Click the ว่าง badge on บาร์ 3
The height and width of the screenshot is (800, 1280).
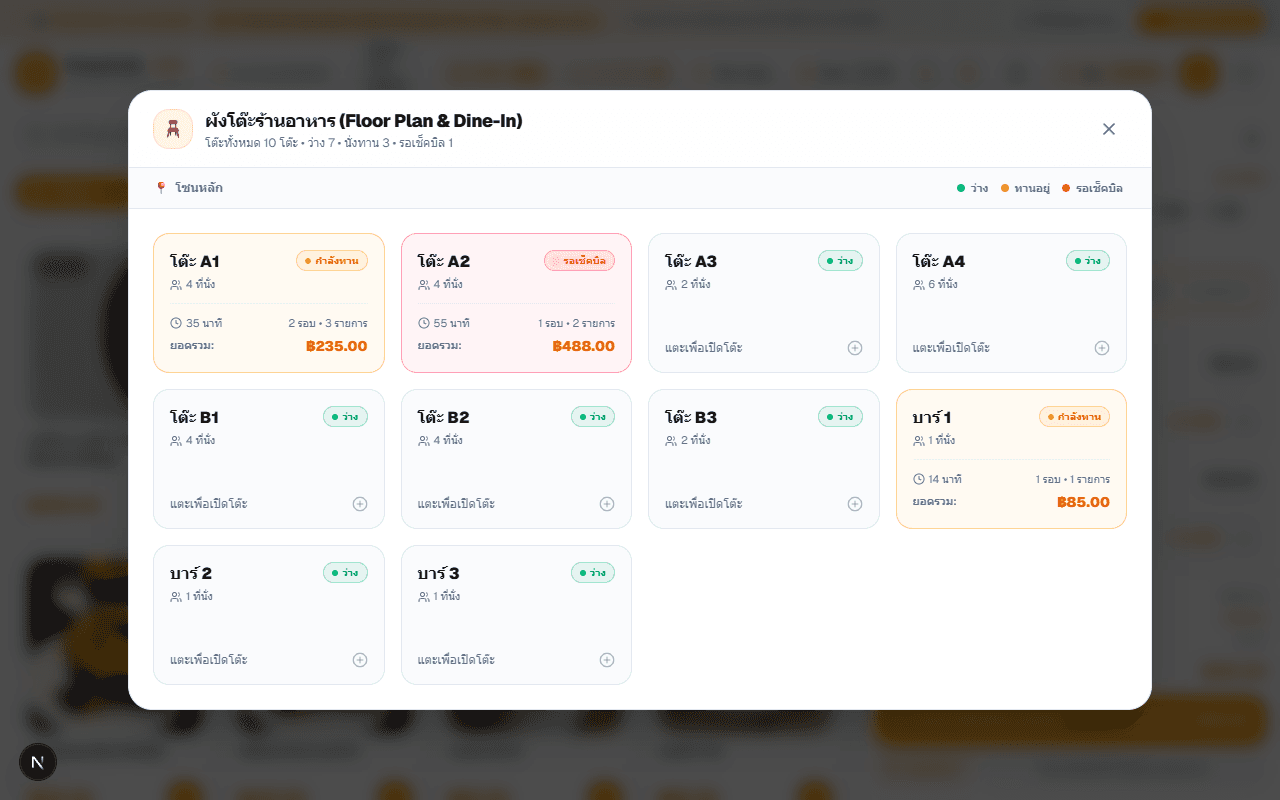click(593, 573)
